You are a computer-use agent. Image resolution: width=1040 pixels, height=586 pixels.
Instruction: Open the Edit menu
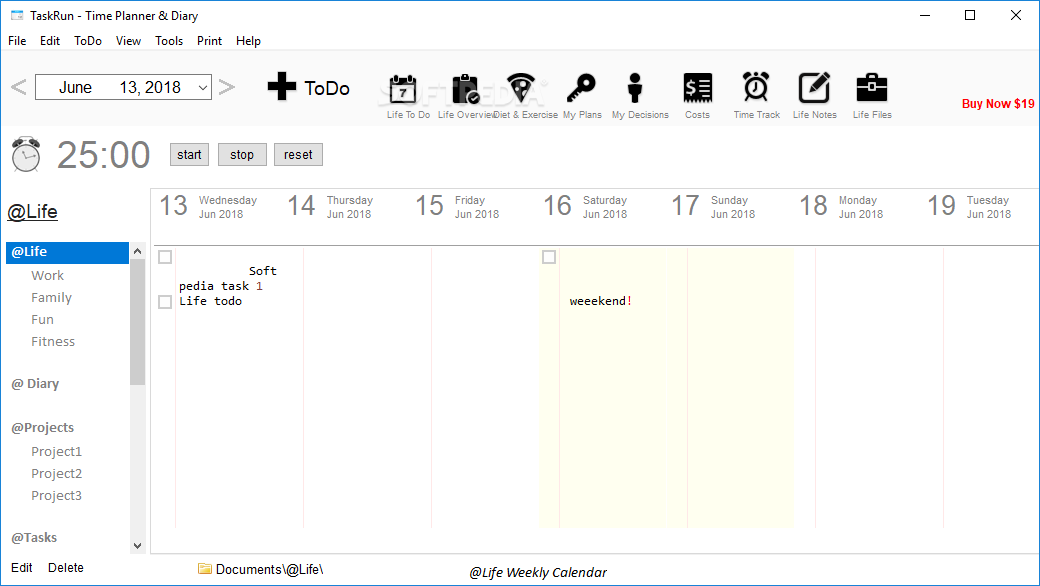(50, 41)
